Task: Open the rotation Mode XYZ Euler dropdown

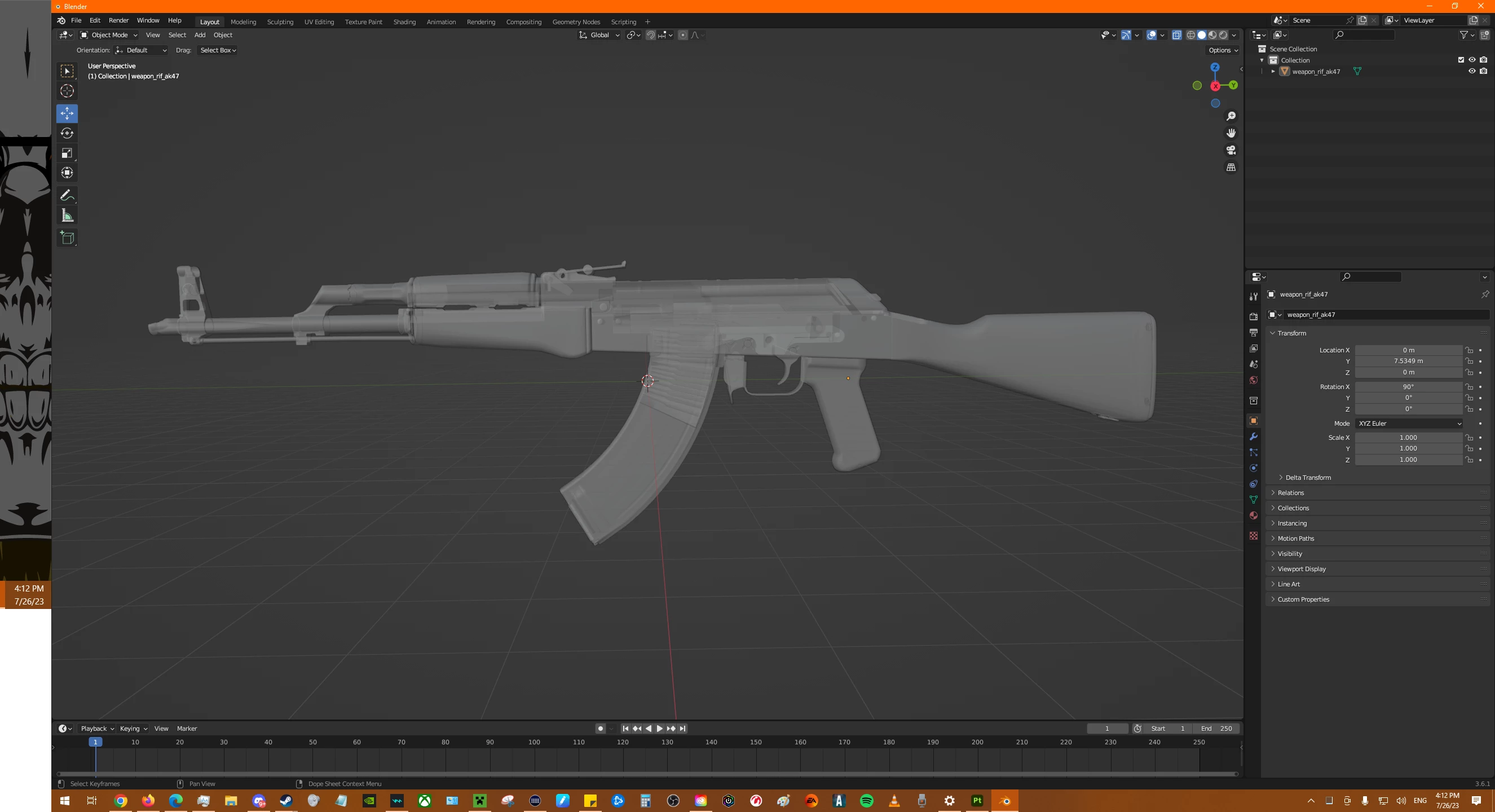Action: point(1409,423)
